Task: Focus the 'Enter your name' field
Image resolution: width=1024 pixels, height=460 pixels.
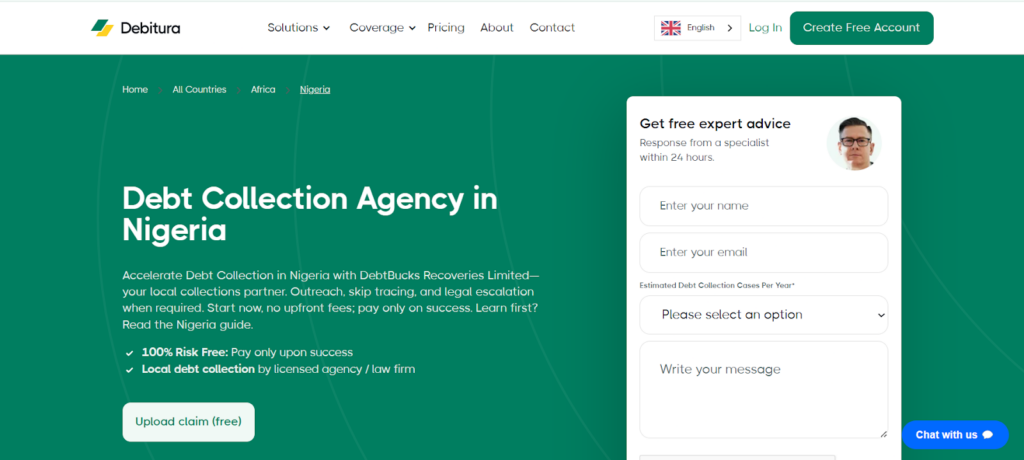Action: coord(764,206)
